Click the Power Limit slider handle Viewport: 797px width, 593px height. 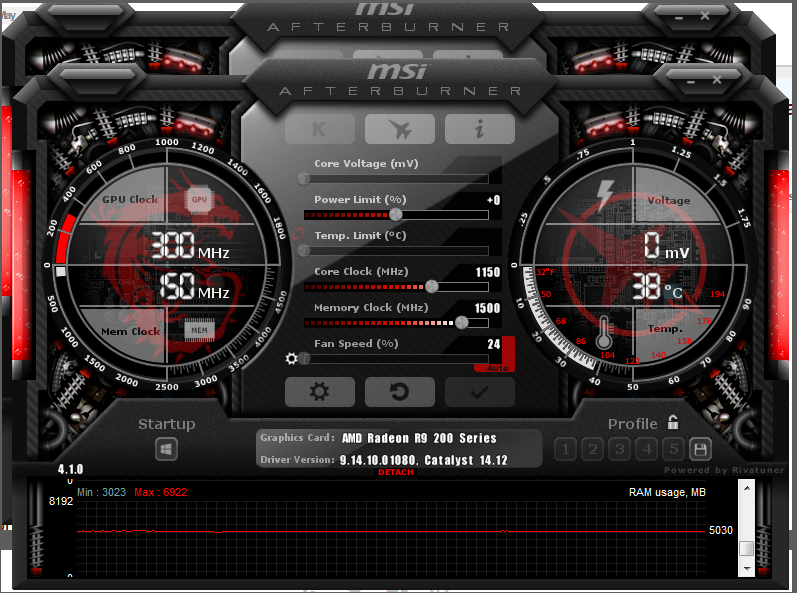point(396,215)
